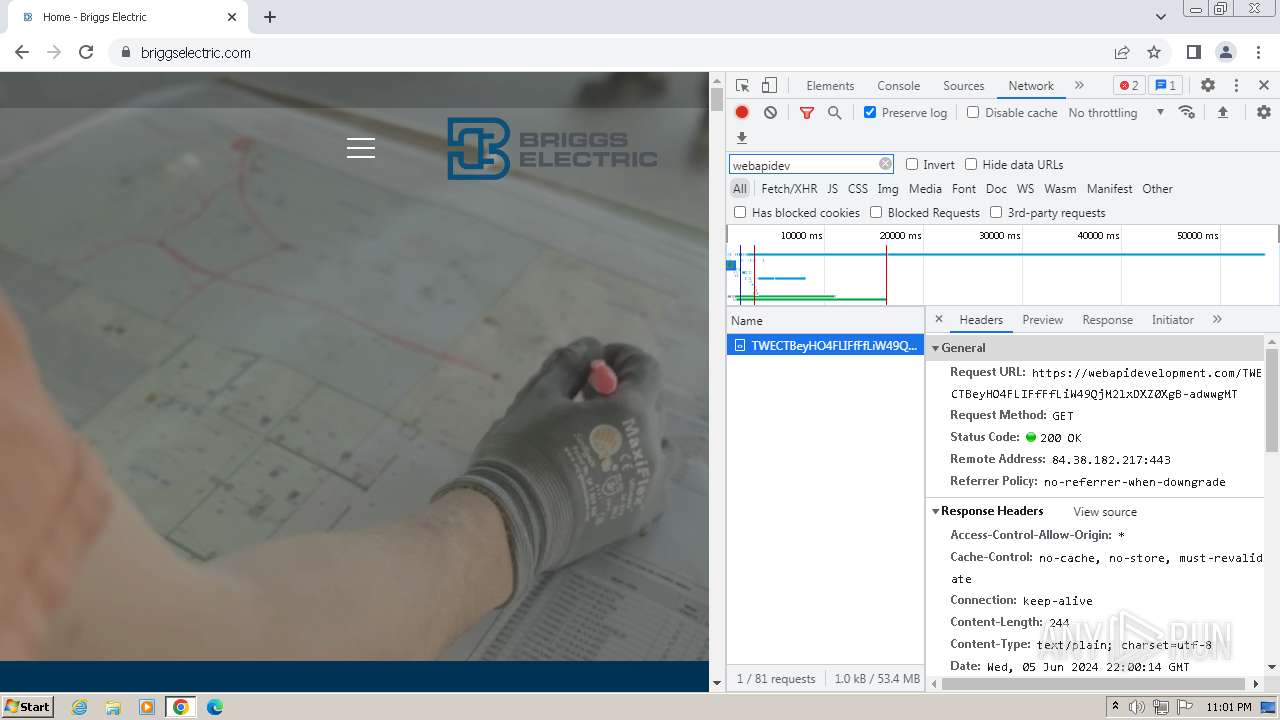Collapse the Response Headers section
1280x720 pixels.
(x=936, y=511)
